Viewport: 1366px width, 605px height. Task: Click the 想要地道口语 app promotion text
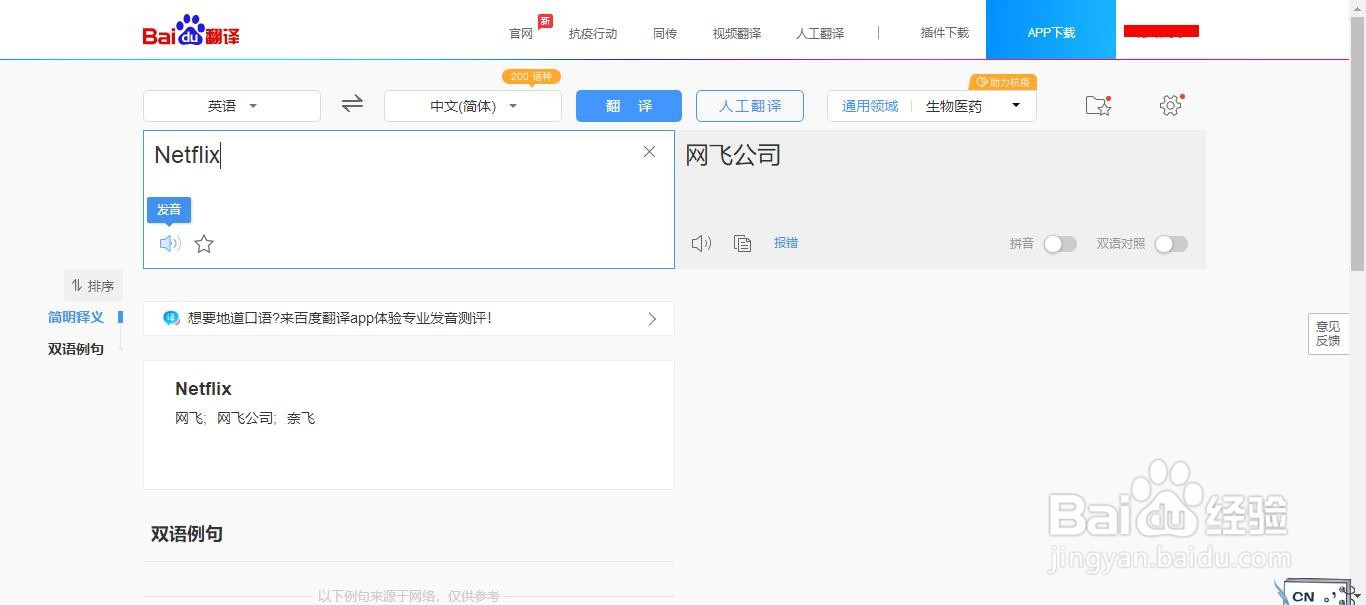point(340,318)
